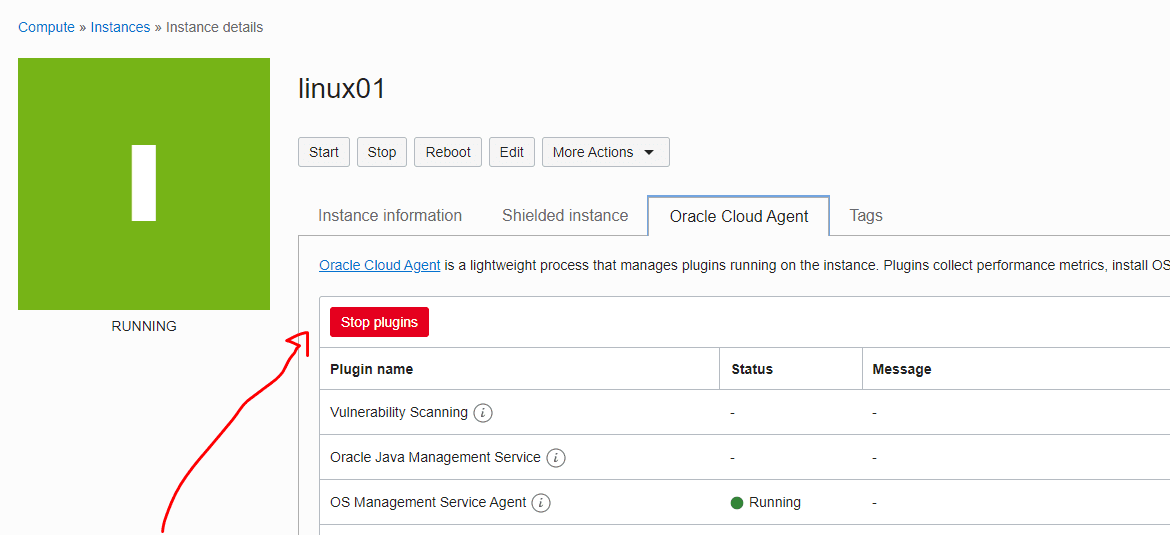The width and height of the screenshot is (1170, 535).
Task: Switch to the Instance information tab
Action: pos(390,216)
